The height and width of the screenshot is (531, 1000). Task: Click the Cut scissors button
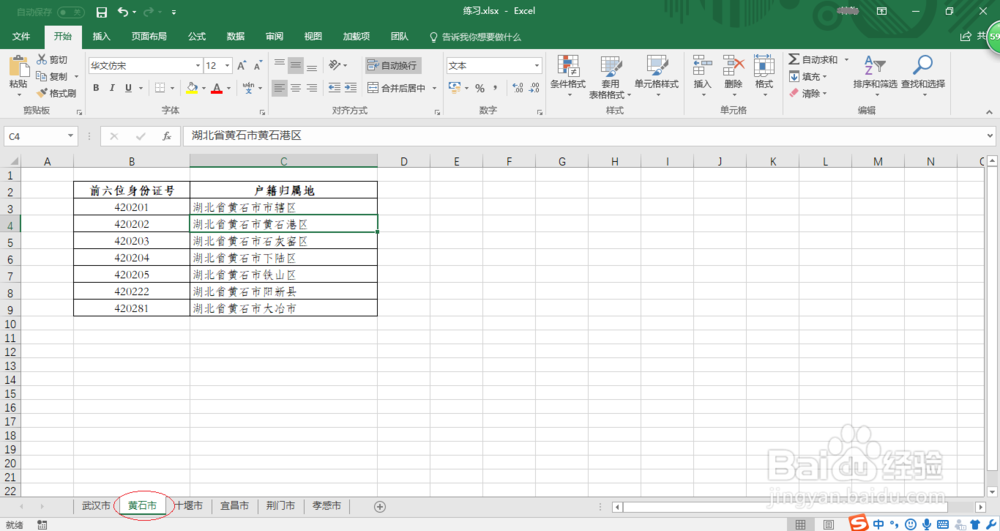point(52,59)
